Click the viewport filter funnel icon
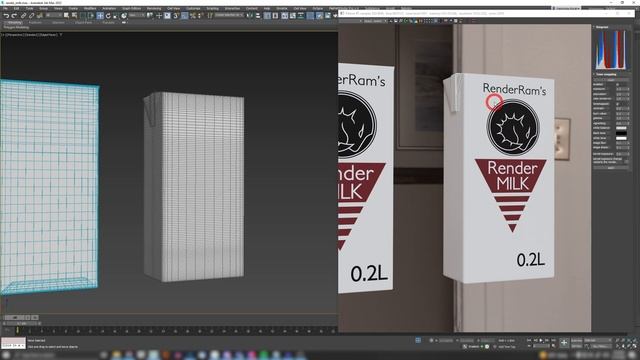Screen dimensions: 640x360 [61, 35]
